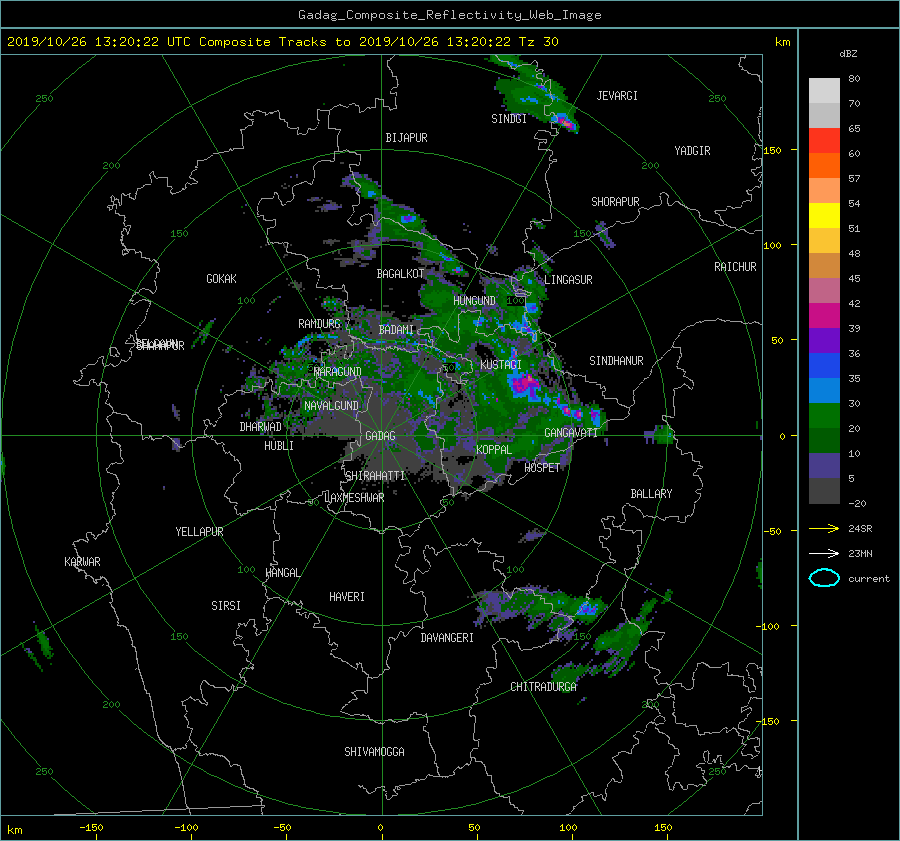Select the light blue 30-35 dBZ swatch

click(824, 391)
